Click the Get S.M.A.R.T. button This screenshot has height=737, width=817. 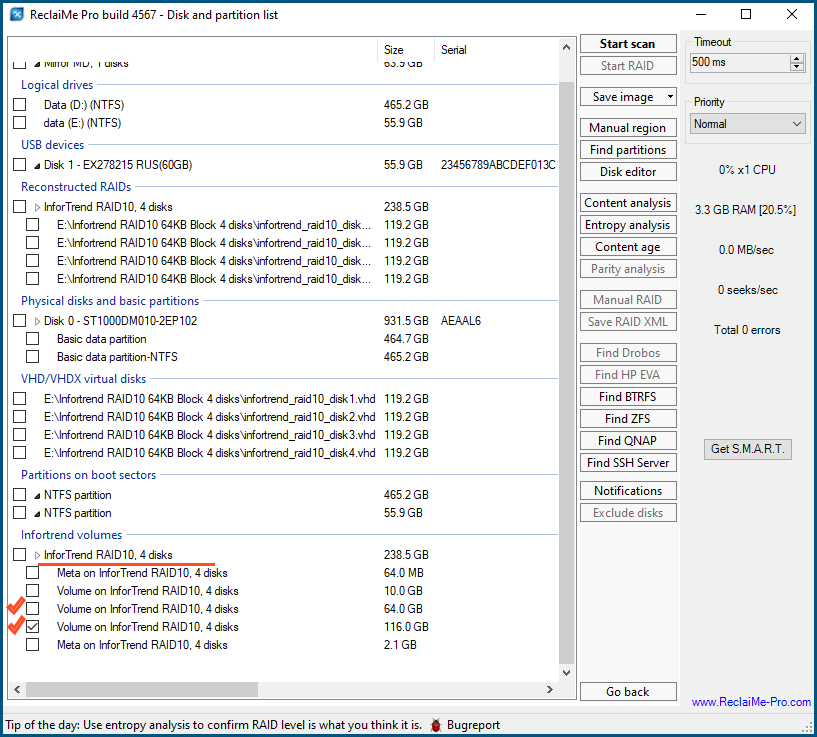[x=748, y=449]
